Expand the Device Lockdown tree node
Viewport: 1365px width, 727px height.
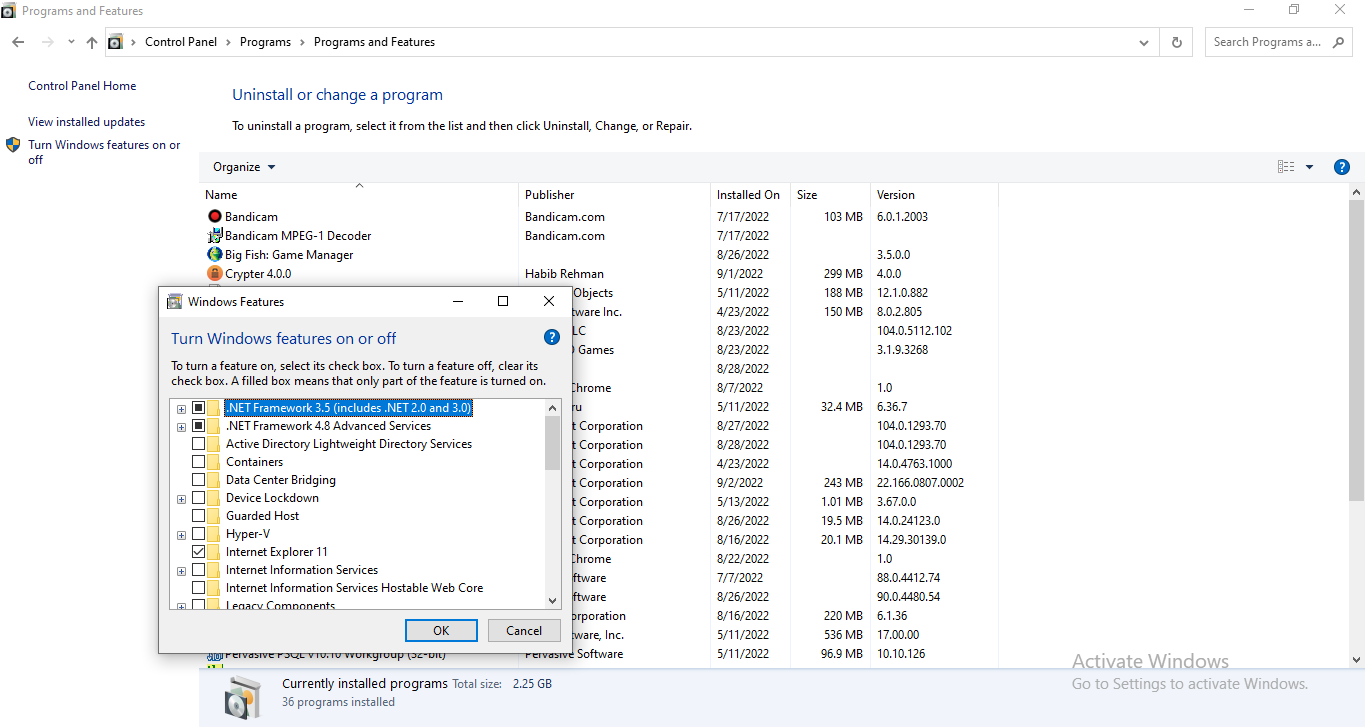click(x=181, y=499)
